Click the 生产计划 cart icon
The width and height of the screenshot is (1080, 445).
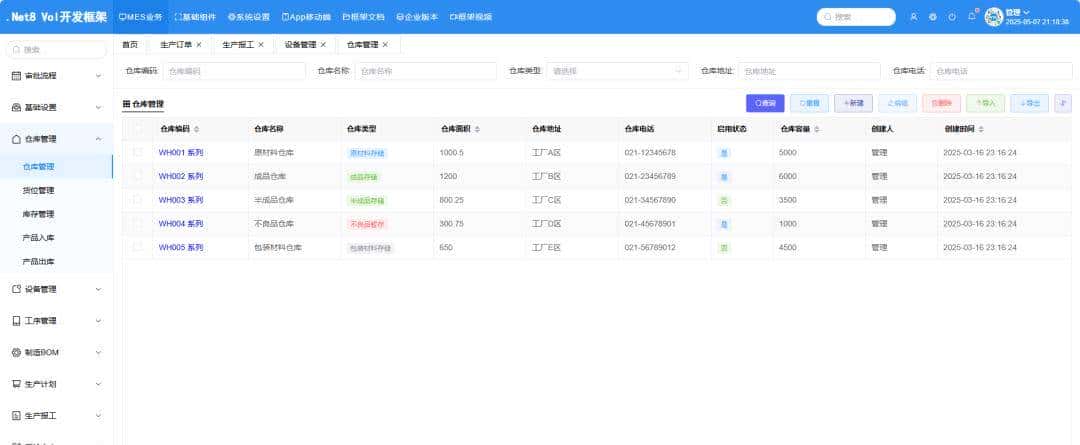pos(17,384)
